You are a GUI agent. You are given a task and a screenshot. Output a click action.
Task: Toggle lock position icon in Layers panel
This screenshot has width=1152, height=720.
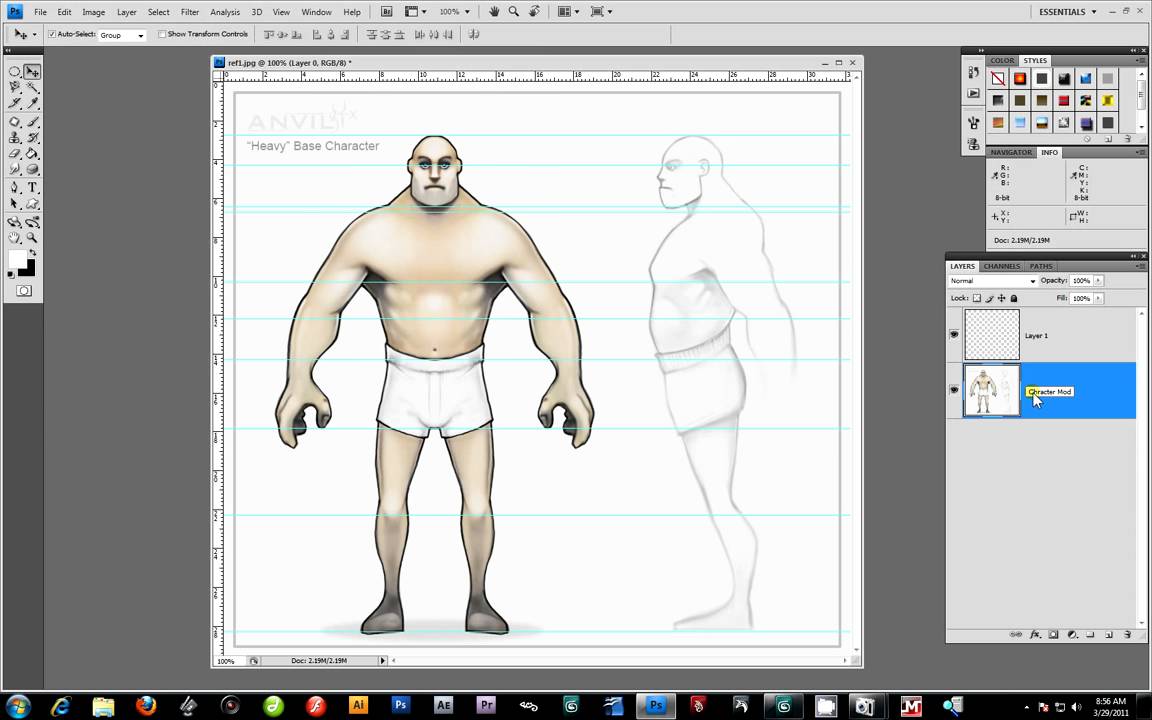point(1001,298)
